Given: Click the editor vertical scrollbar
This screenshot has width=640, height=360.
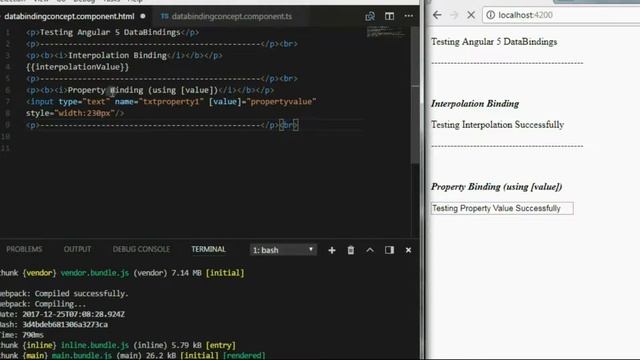Looking at the screenshot, I should click(415, 94).
